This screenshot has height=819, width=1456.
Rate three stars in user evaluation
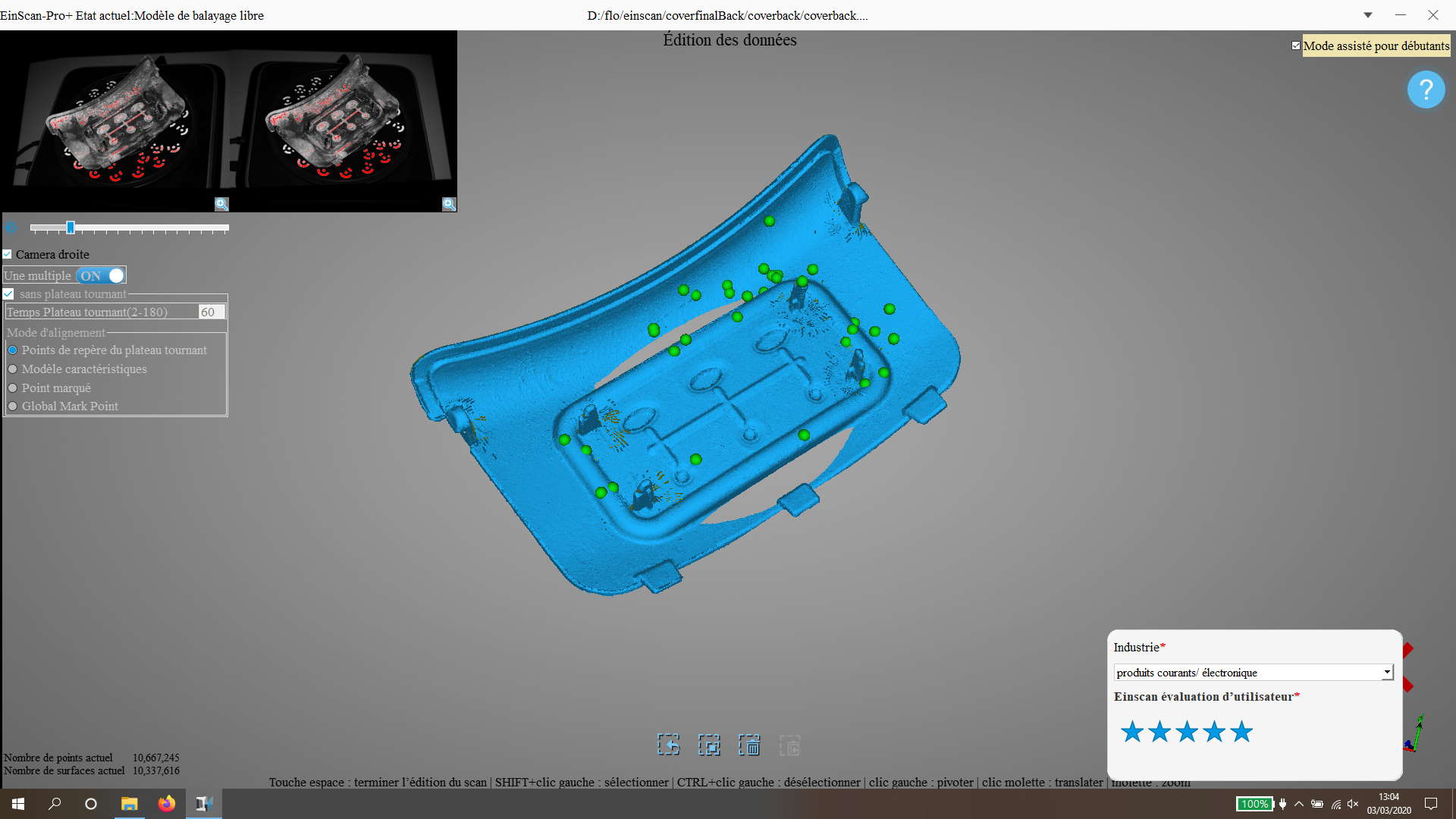(x=1187, y=732)
